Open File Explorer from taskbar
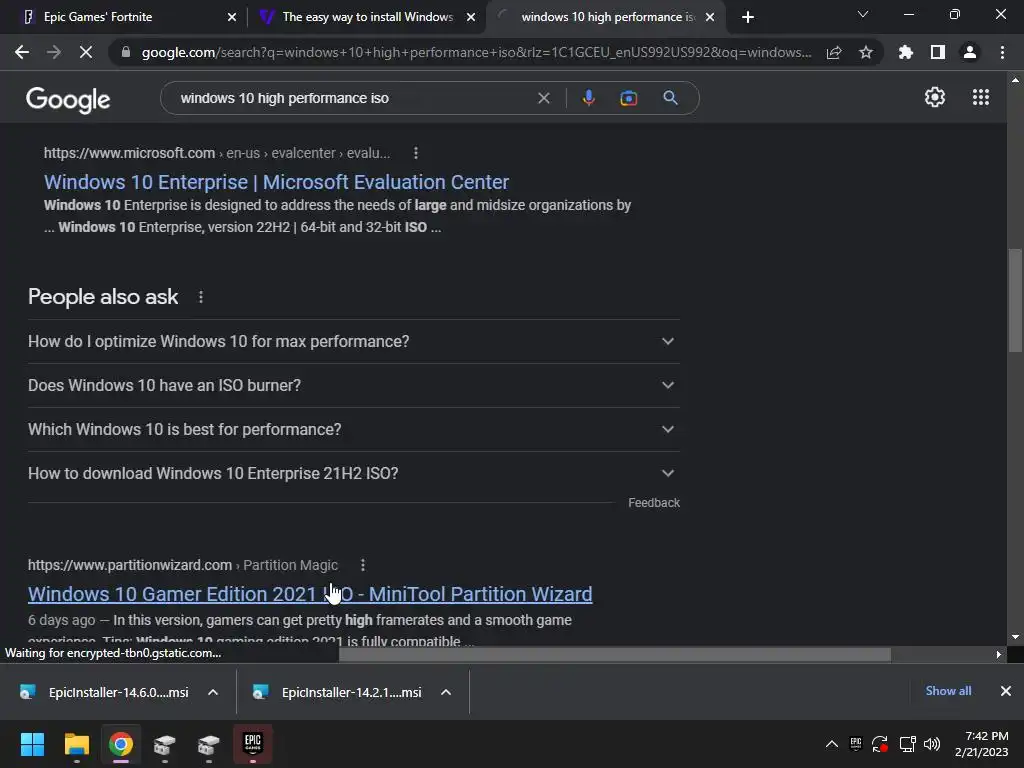1024x768 pixels. pos(76,744)
